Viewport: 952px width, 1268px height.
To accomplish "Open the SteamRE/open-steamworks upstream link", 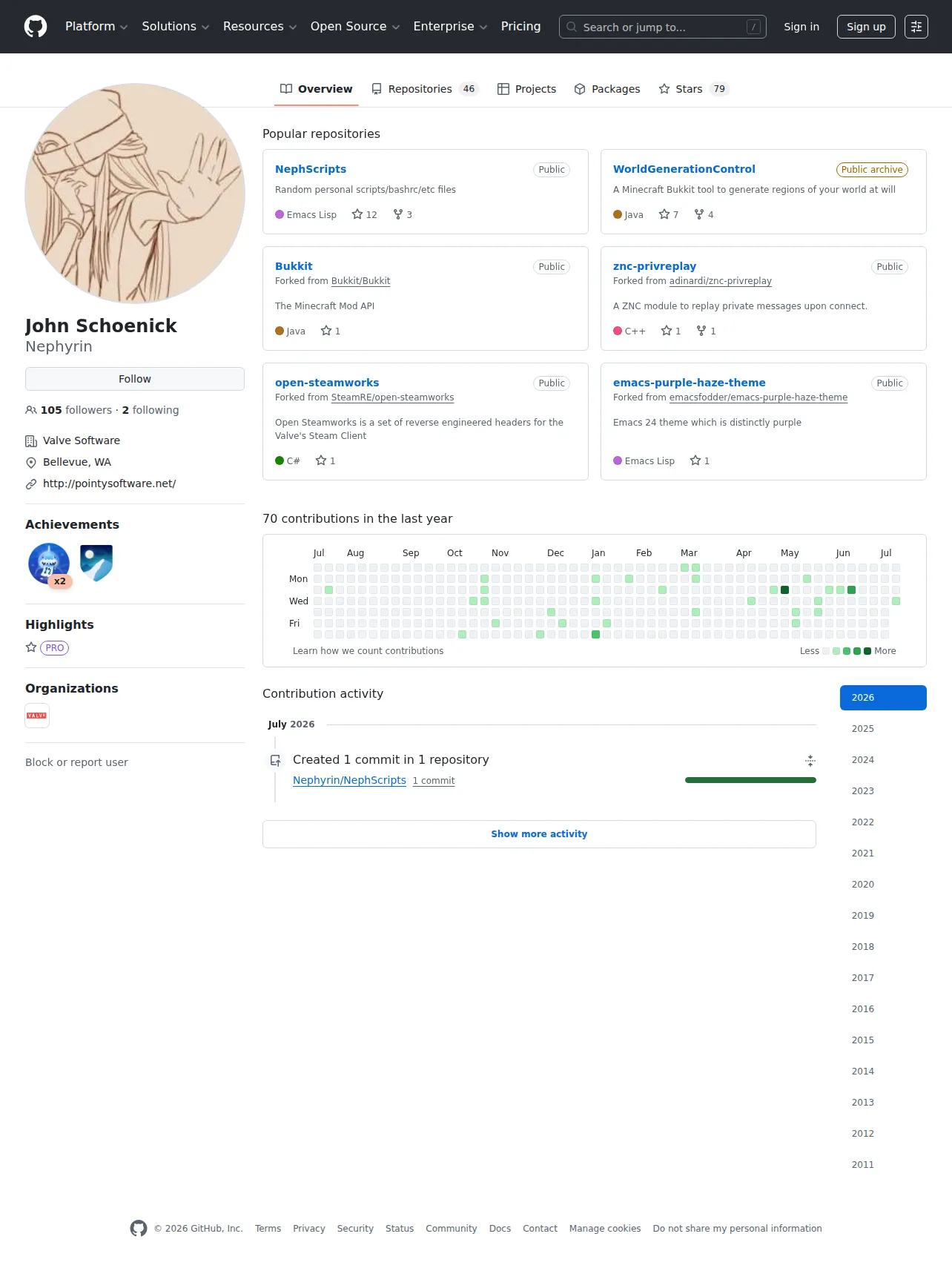I will (393, 397).
